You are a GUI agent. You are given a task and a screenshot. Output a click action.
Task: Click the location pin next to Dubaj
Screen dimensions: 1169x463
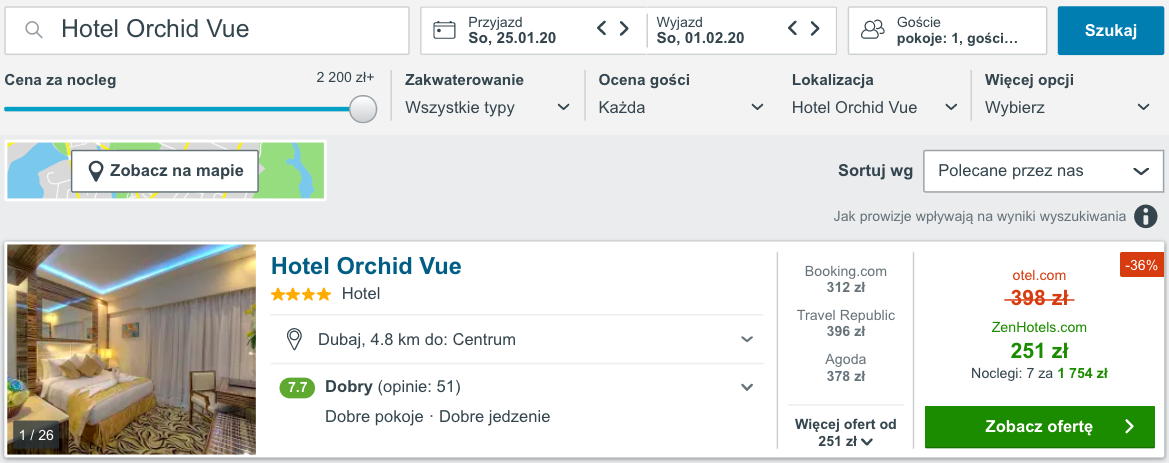(x=294, y=339)
